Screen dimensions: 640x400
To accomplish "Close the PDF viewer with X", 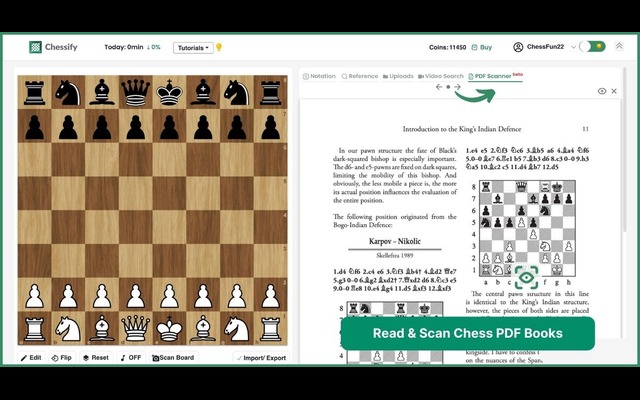I will click(x=614, y=91).
